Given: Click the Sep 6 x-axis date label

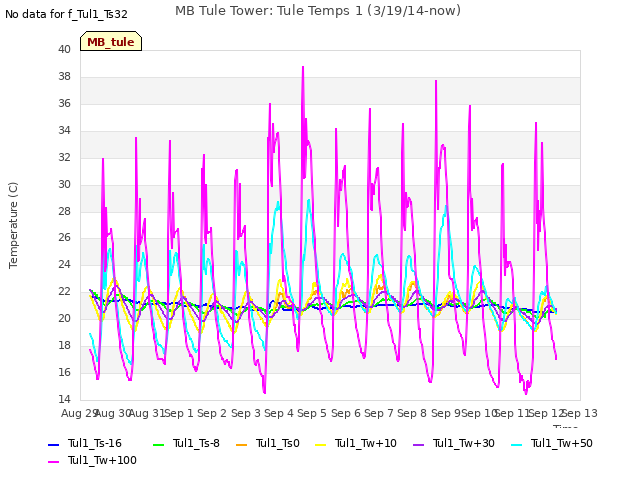Looking at the screenshot, I should pos(346,413).
